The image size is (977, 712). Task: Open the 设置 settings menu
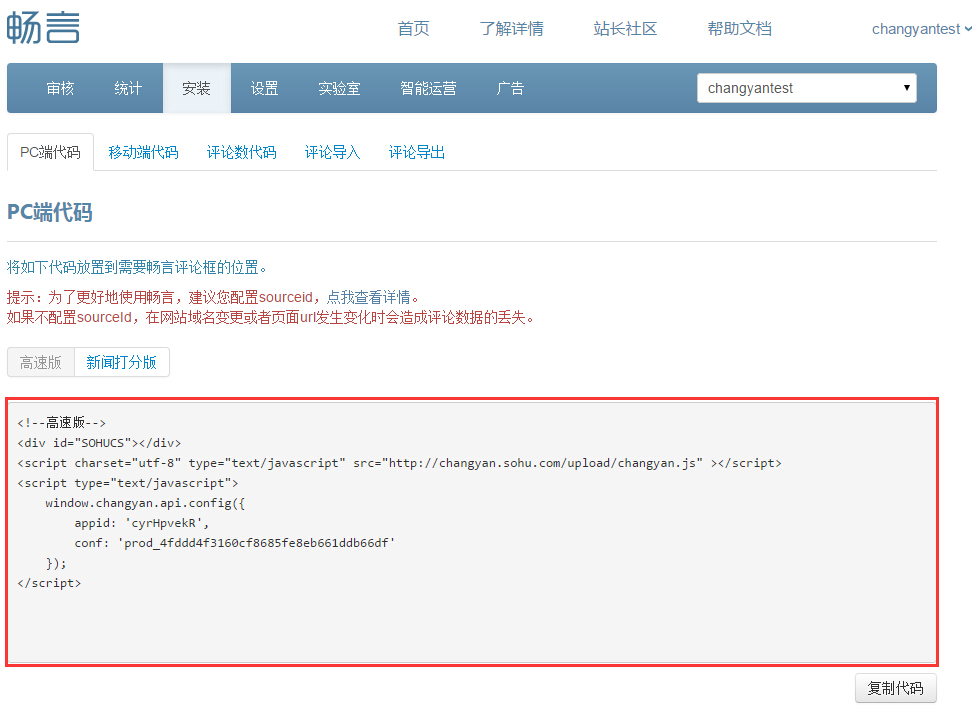(264, 88)
